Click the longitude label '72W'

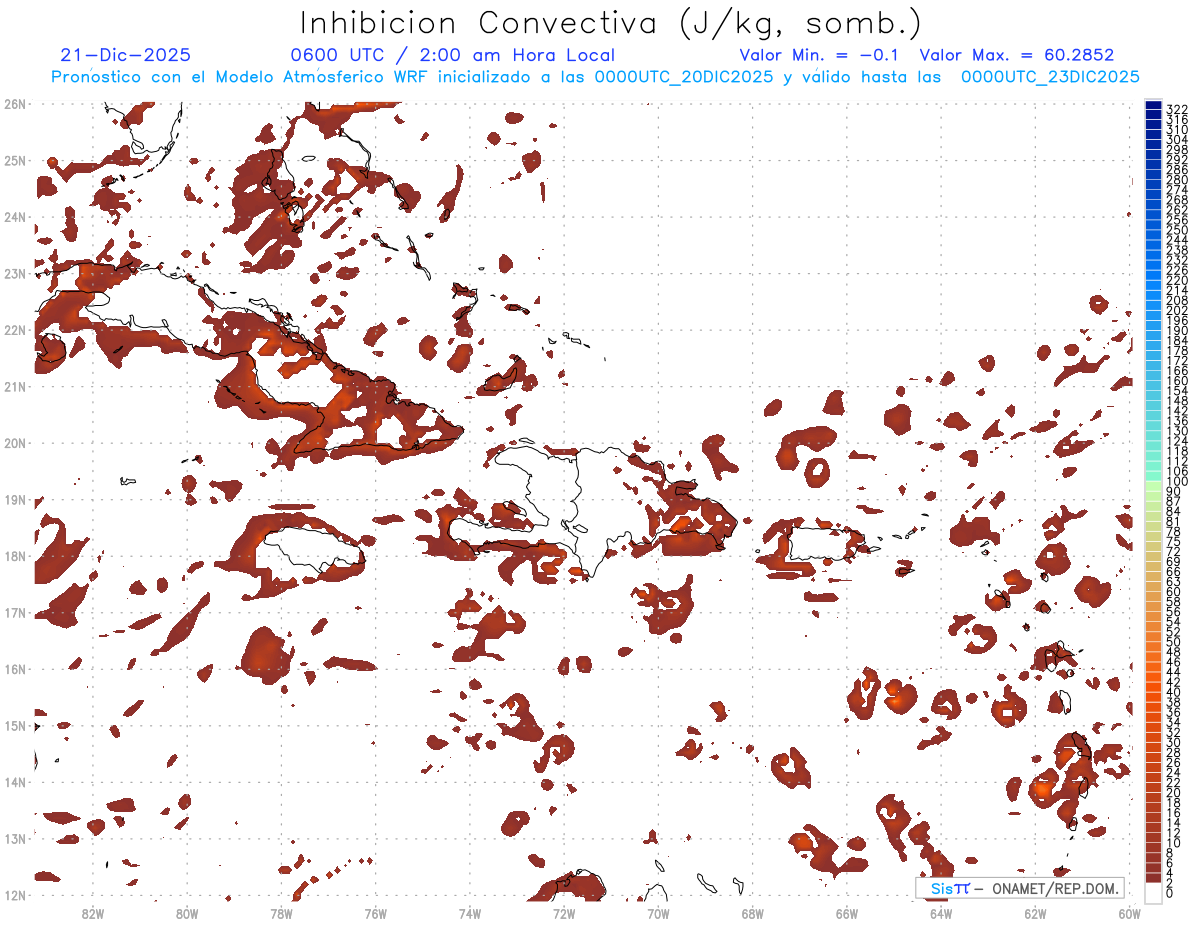pyautogui.click(x=564, y=913)
